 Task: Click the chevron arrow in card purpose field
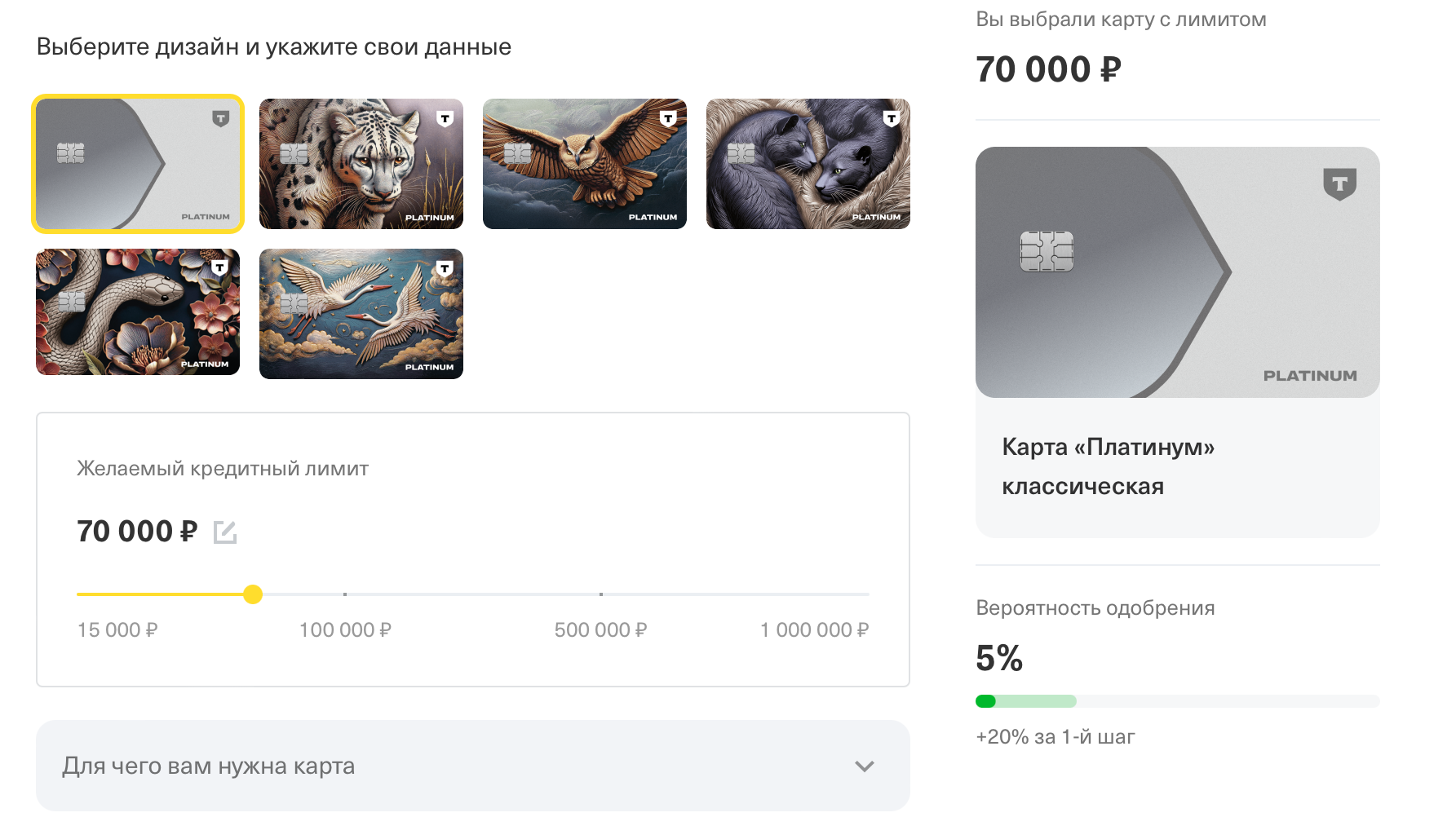(864, 766)
